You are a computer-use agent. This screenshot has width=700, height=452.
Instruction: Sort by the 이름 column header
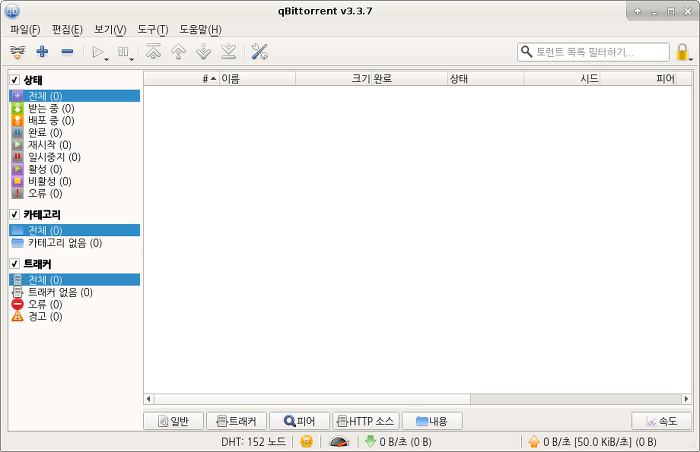[x=258, y=79]
